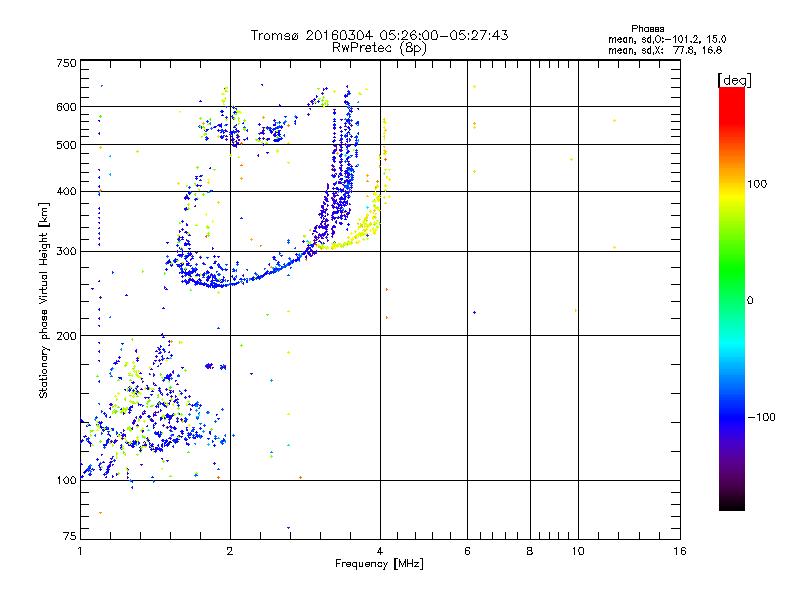The image size is (800, 600).
Task: Click the subtitle 'RwPretec (8p)'
Action: click(379, 48)
